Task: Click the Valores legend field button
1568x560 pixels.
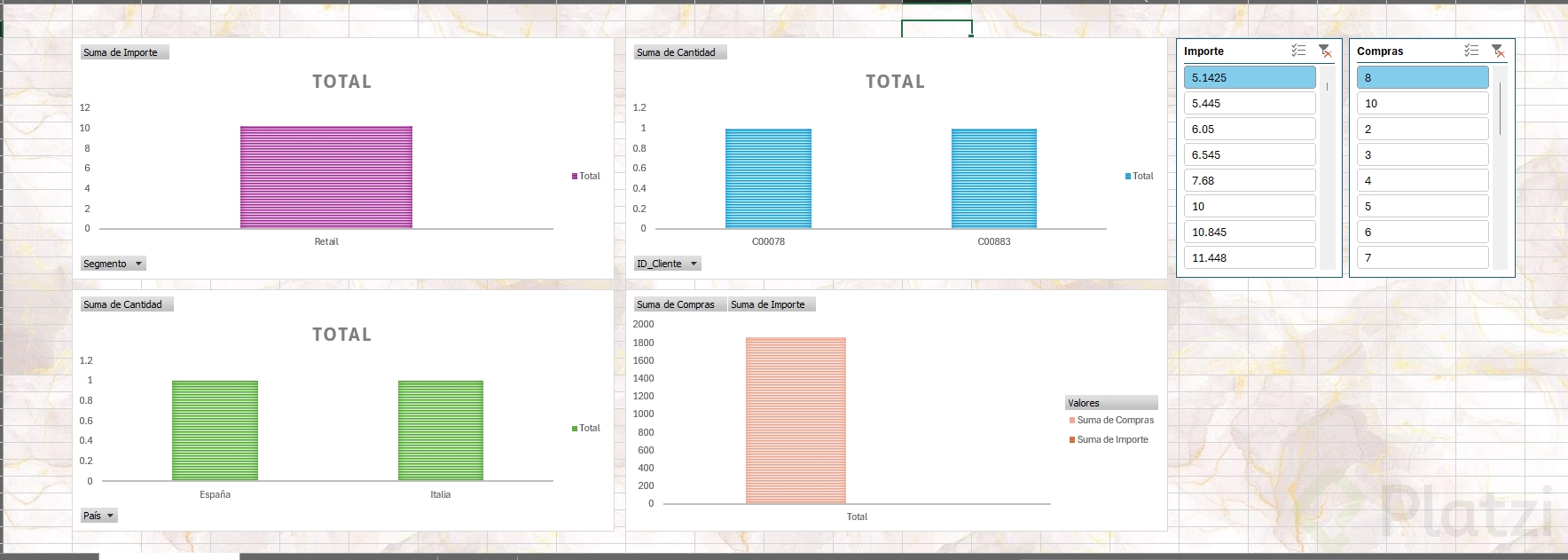Action: [1111, 403]
